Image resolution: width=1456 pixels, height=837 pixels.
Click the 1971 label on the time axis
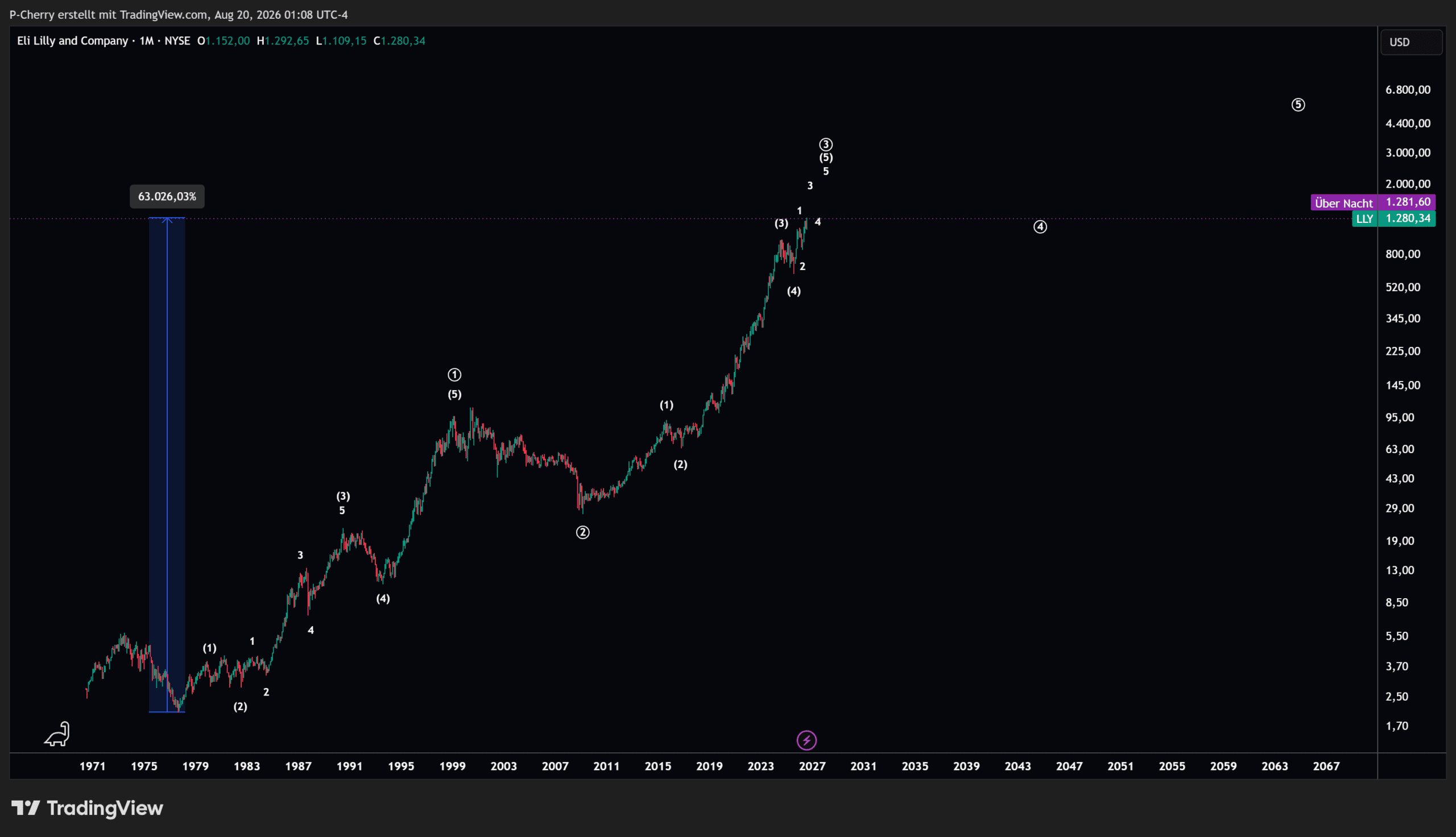(93, 766)
